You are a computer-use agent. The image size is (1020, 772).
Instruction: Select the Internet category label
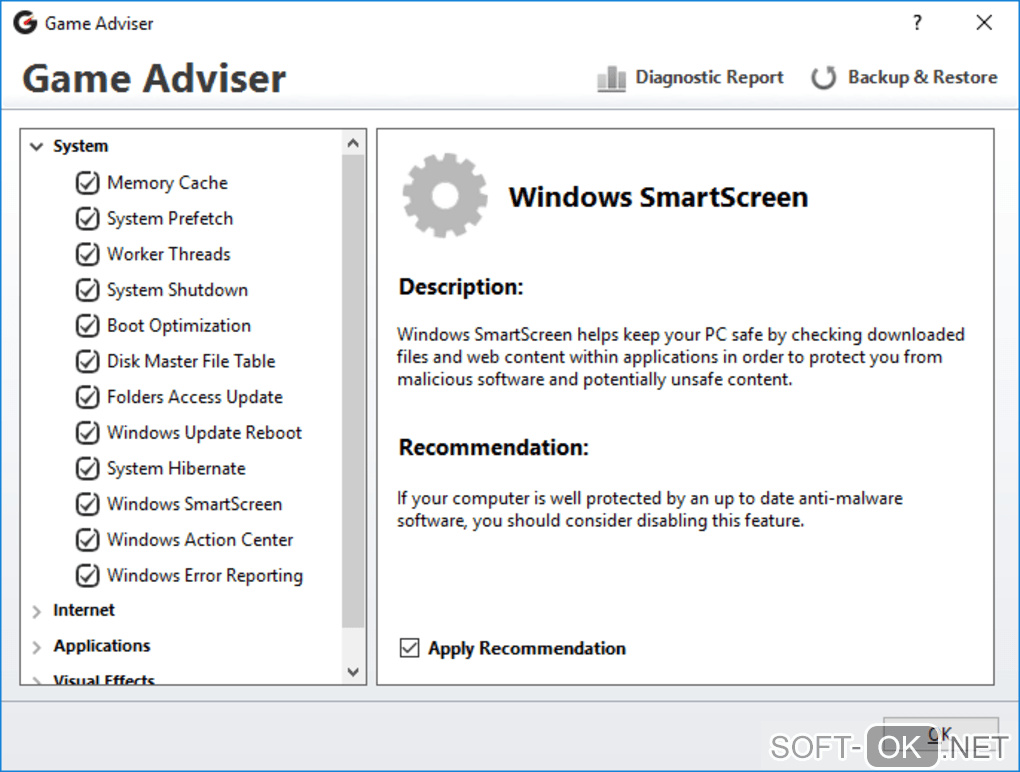[84, 610]
